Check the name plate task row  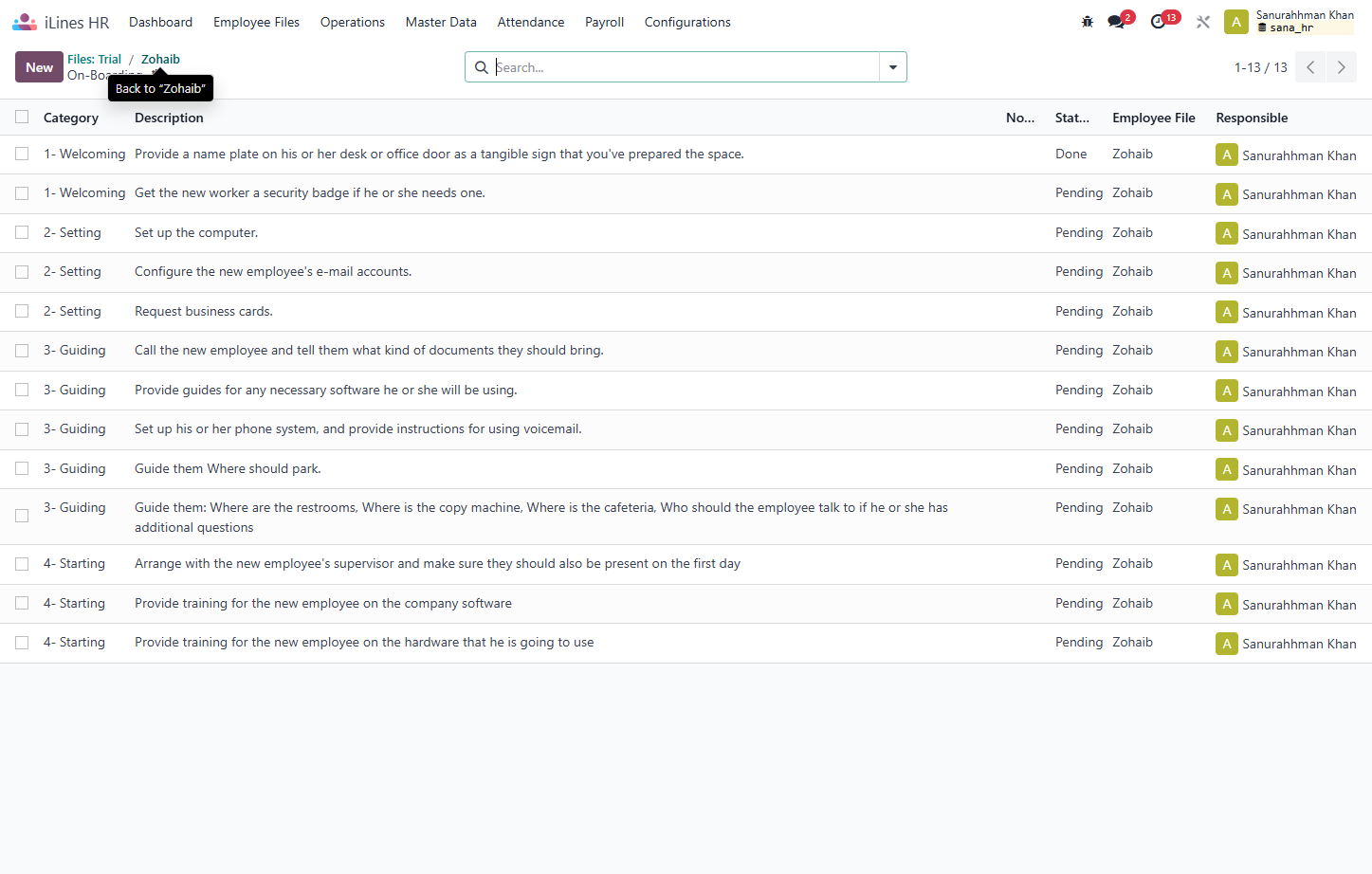coord(22,154)
